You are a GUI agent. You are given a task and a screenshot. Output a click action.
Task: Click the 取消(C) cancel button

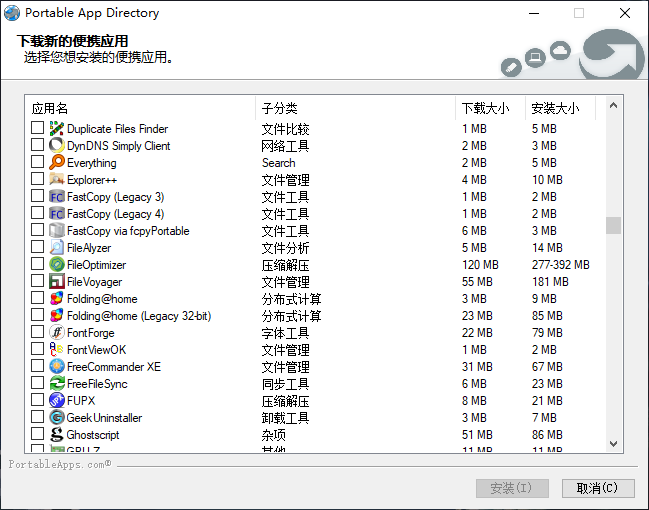coord(598,488)
